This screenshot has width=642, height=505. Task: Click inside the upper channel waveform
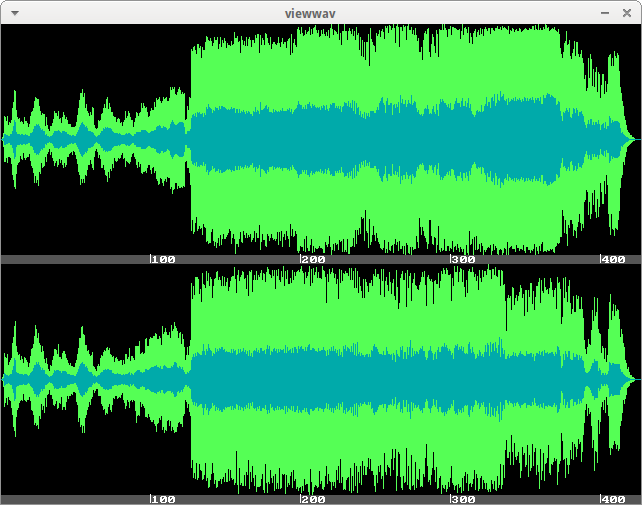pos(321,139)
